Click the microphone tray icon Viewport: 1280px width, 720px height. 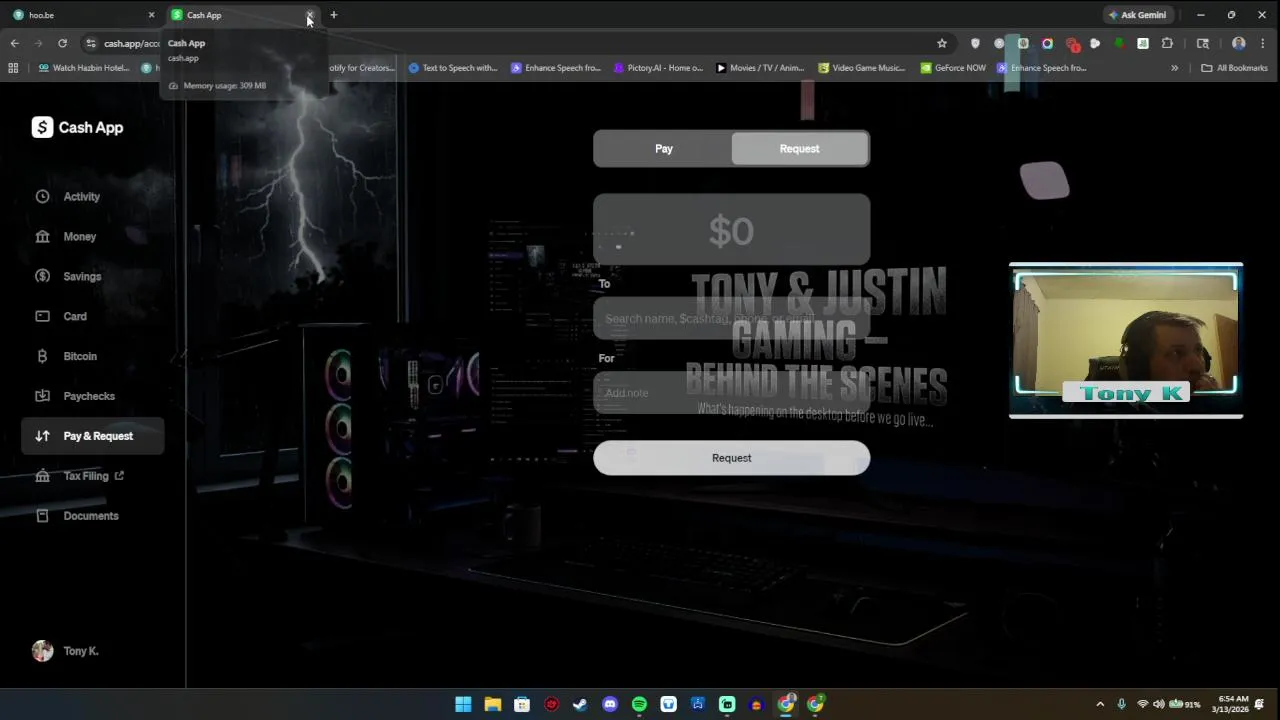1122,704
